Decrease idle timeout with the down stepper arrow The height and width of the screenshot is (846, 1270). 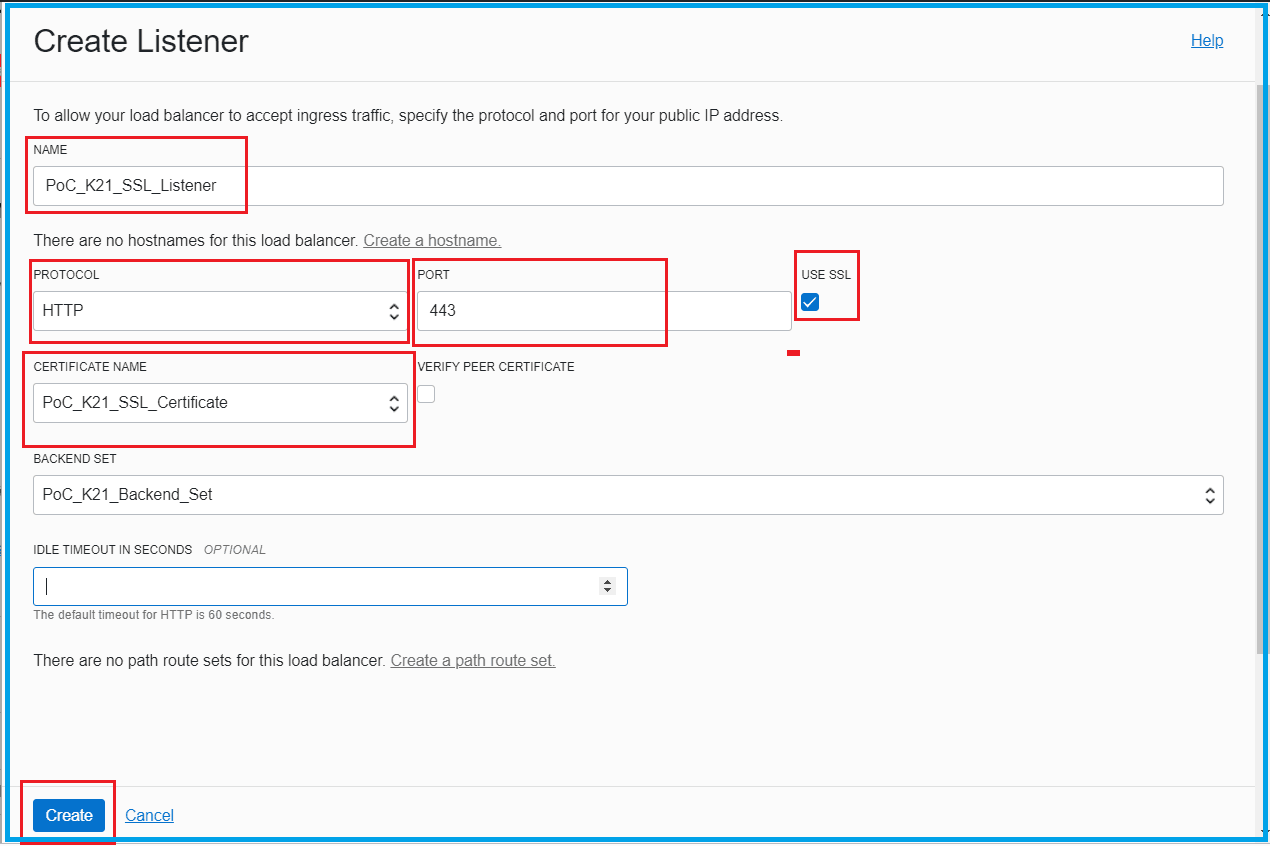click(607, 591)
